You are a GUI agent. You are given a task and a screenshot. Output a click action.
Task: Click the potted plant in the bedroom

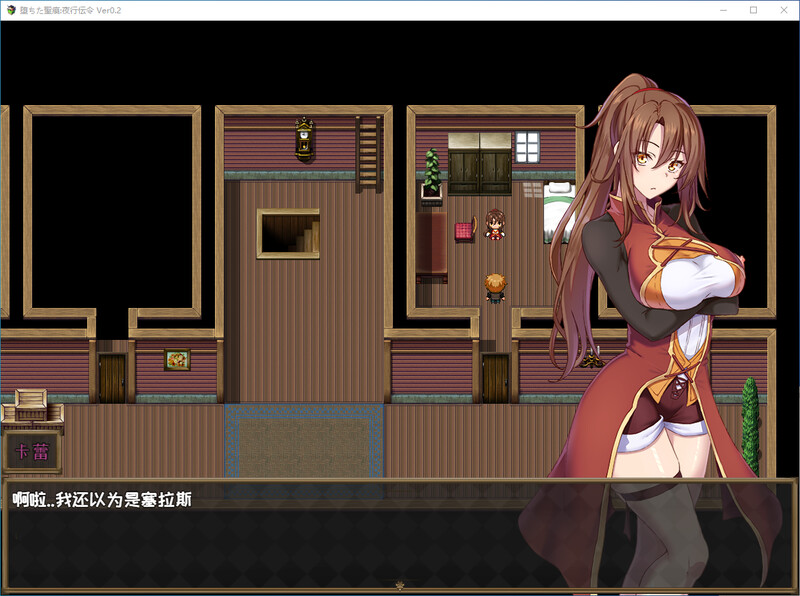click(432, 177)
